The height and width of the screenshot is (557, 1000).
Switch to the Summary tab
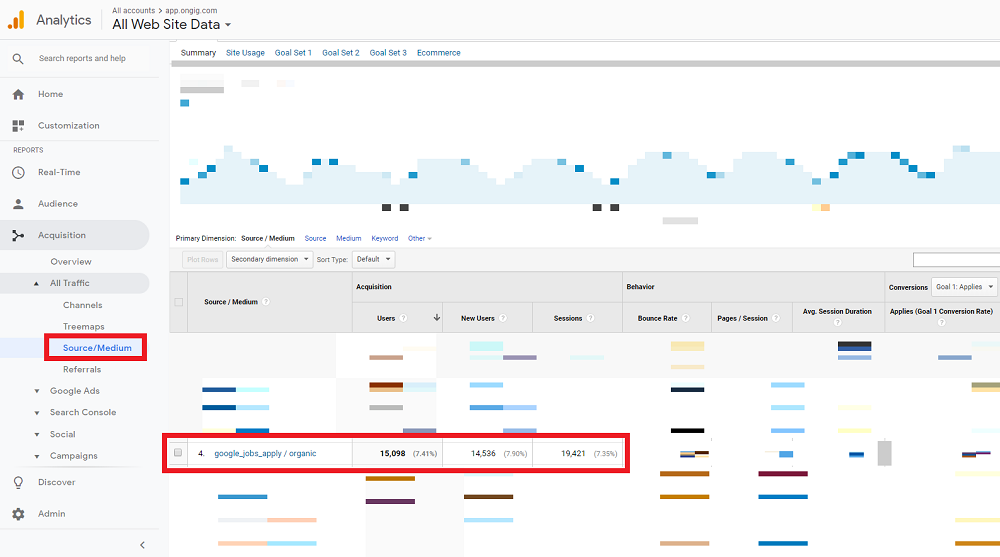198,53
